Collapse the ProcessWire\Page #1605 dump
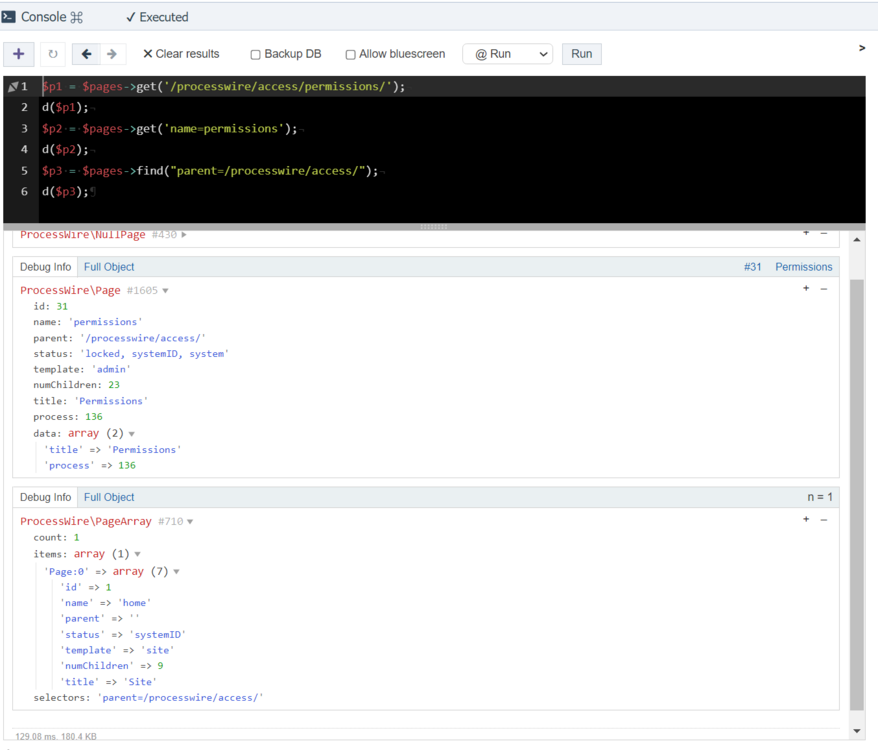The height and width of the screenshot is (750, 878). [166, 291]
